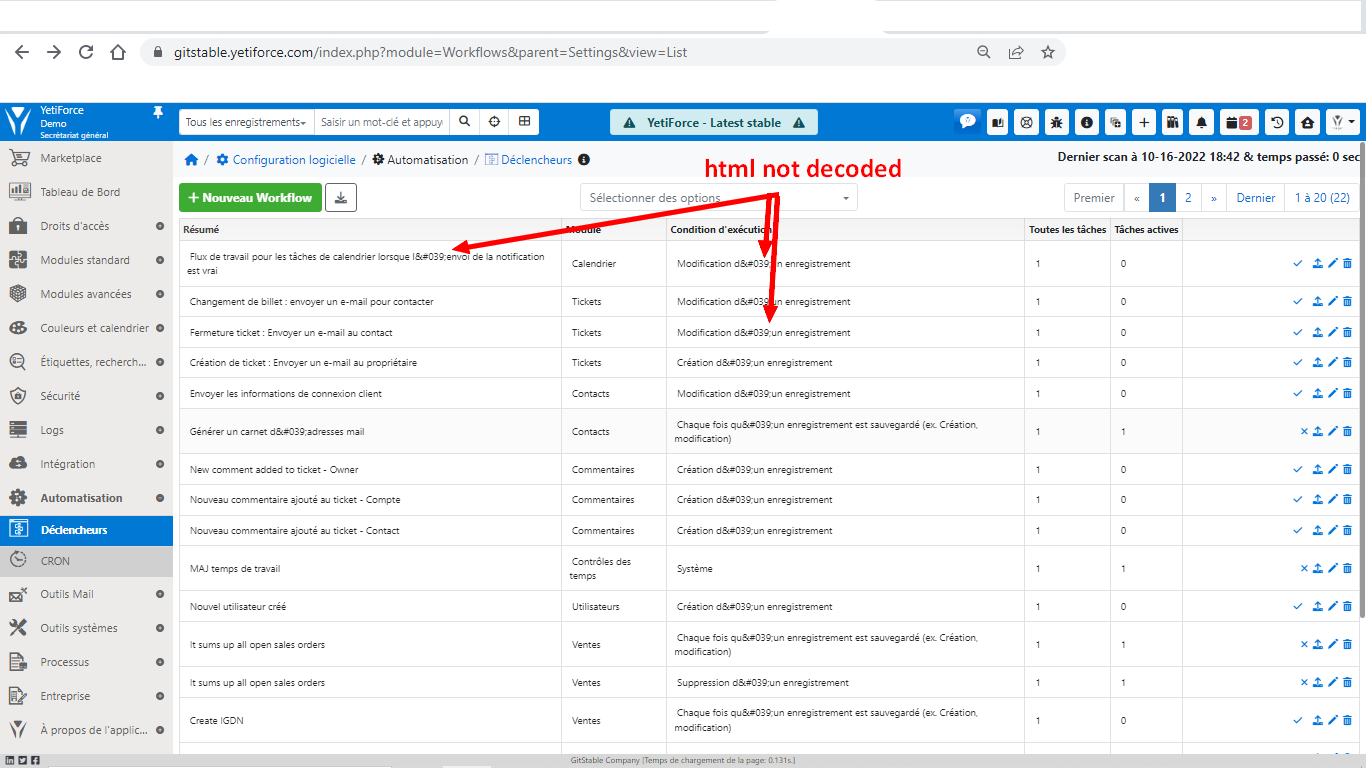Open the 'Sélectionner des options' dropdown

pos(717,197)
